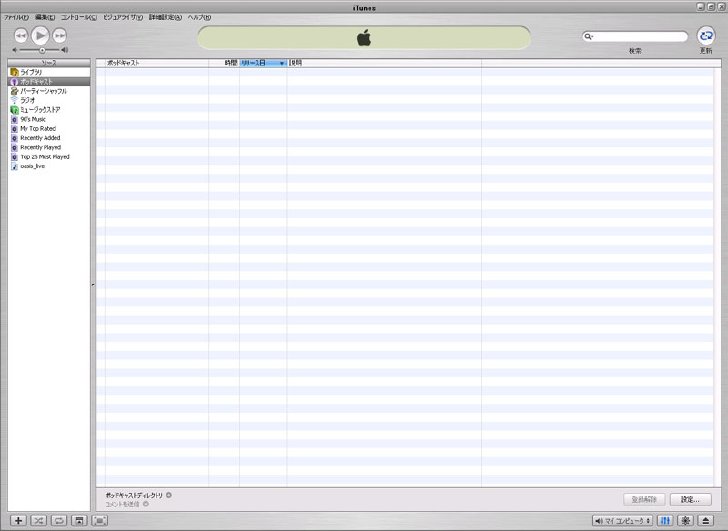
Task: Select ポッドキャスト in the source list
Action: (x=49, y=82)
